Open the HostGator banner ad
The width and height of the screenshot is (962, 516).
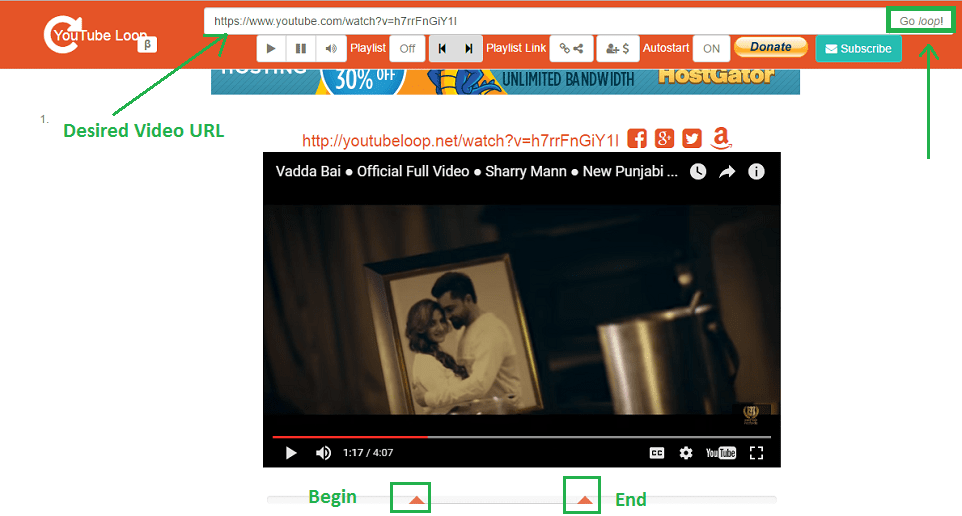click(505, 81)
